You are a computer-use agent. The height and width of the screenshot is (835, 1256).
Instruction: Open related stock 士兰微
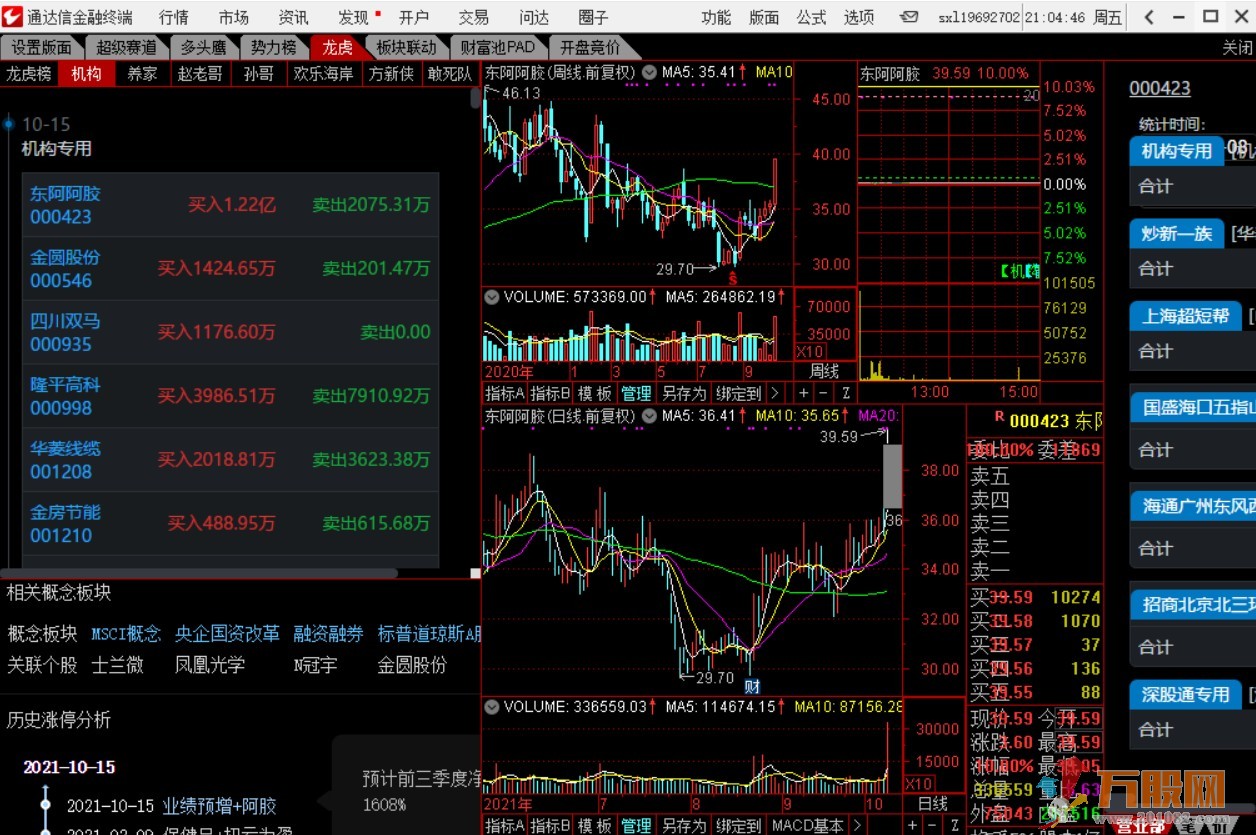pyautogui.click(x=117, y=664)
